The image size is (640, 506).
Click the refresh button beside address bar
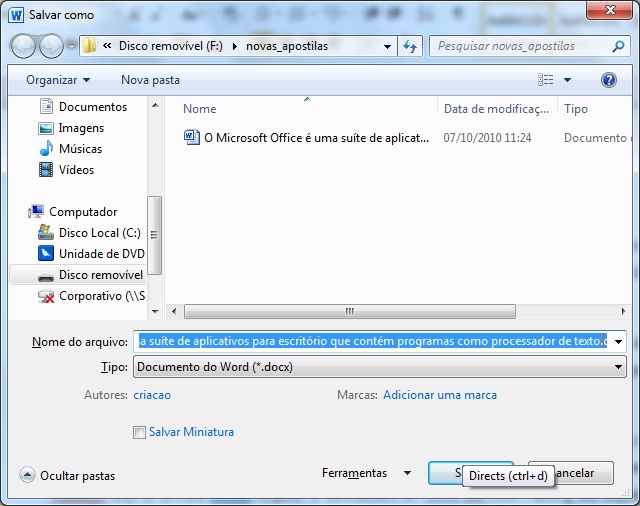click(x=409, y=46)
